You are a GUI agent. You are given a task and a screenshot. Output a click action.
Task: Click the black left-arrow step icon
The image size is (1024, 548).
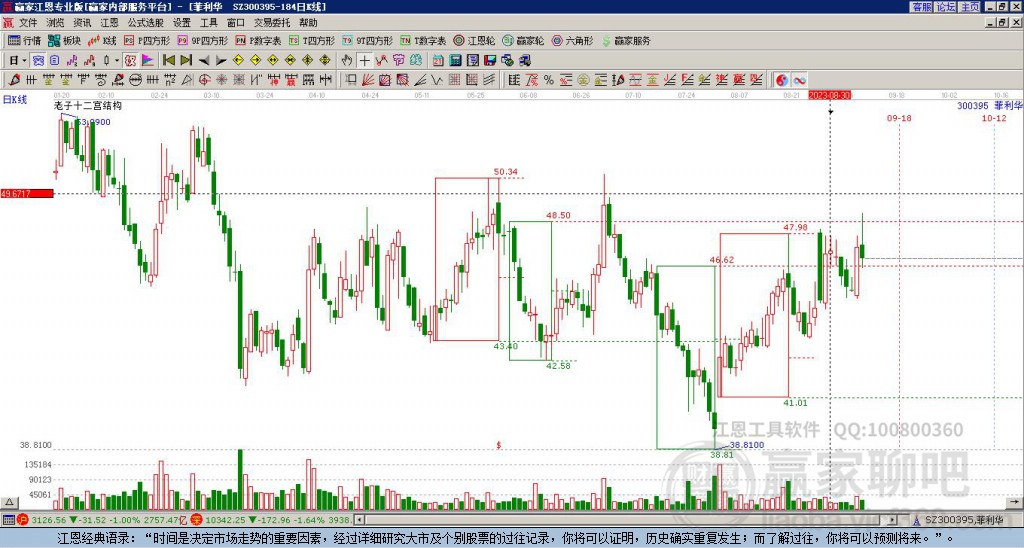(x=204, y=61)
